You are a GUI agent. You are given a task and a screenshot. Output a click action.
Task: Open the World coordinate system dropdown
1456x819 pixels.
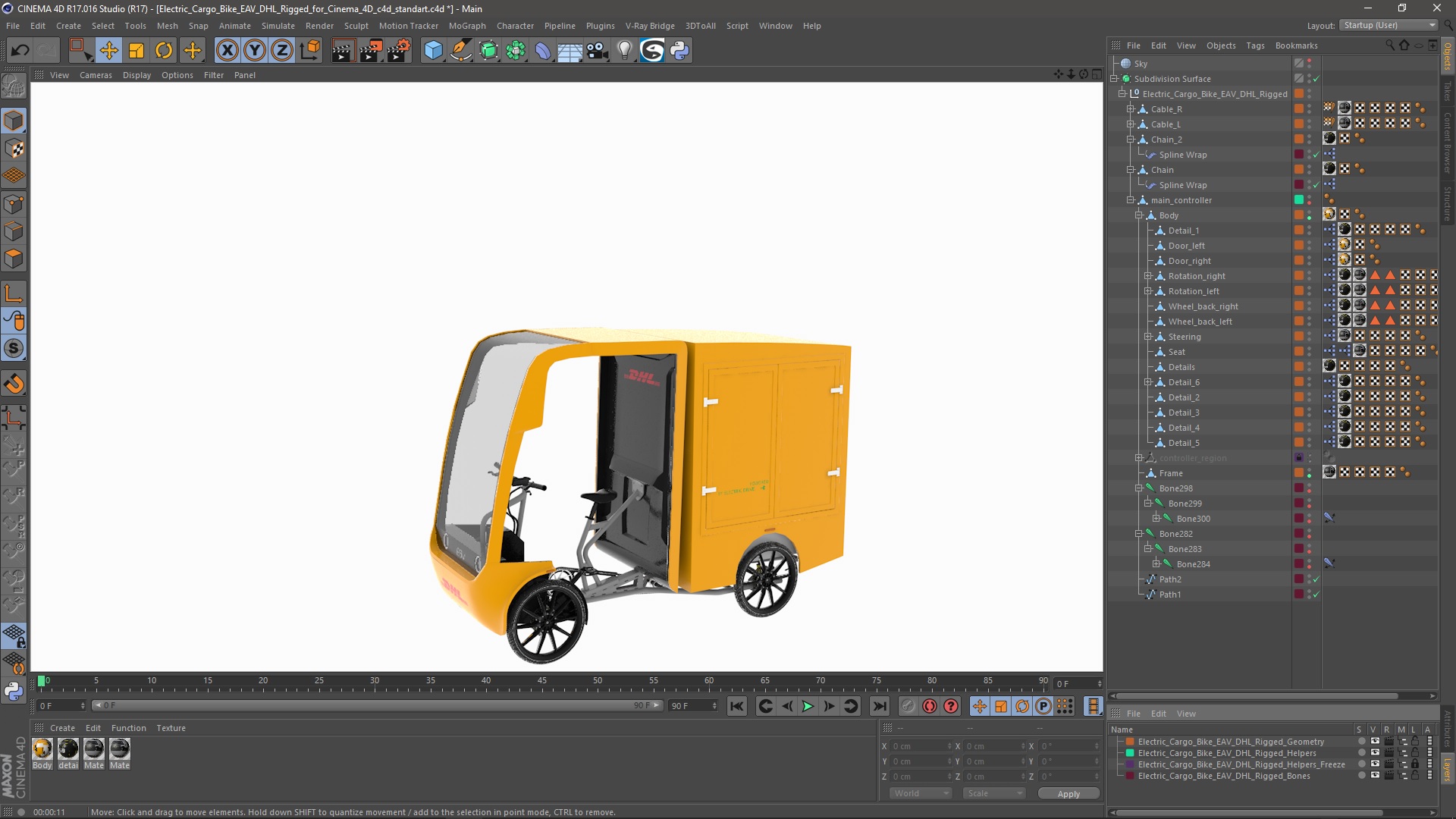[921, 793]
